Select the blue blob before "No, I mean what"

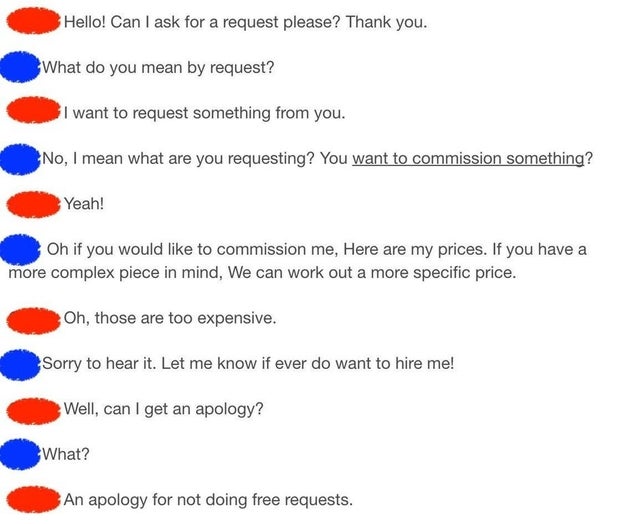pyautogui.click(x=20, y=159)
